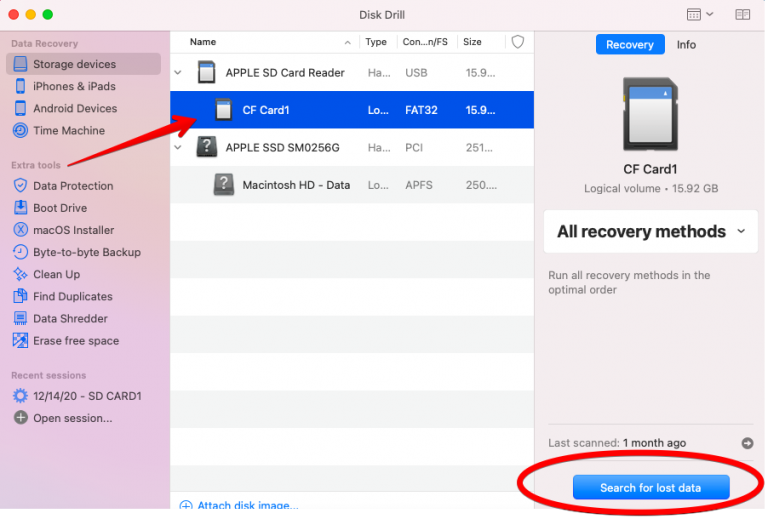Click the protection shield column header icon
The height and width of the screenshot is (519, 768).
pyautogui.click(x=518, y=42)
